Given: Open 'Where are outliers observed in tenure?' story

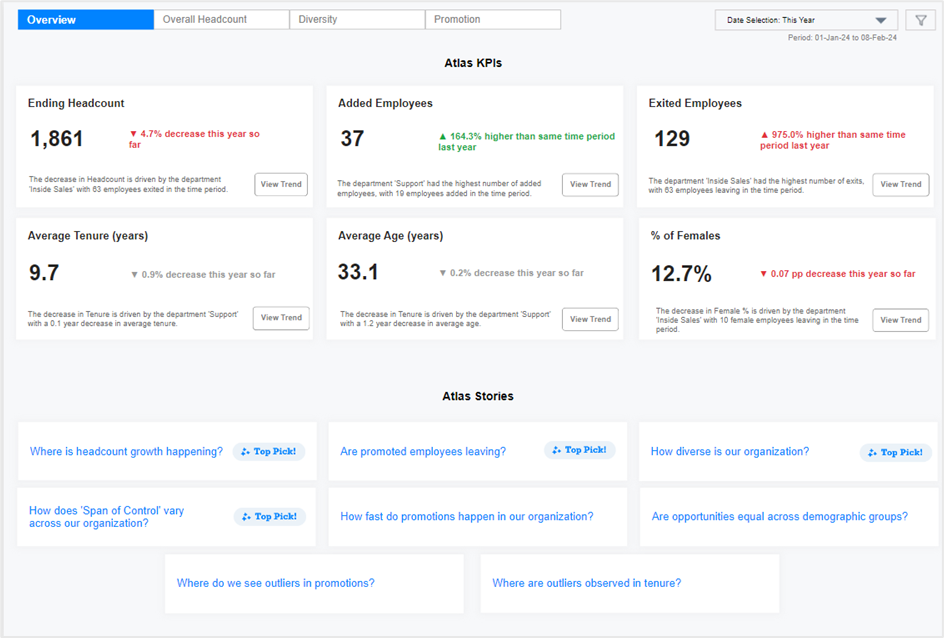Looking at the screenshot, I should tap(586, 583).
